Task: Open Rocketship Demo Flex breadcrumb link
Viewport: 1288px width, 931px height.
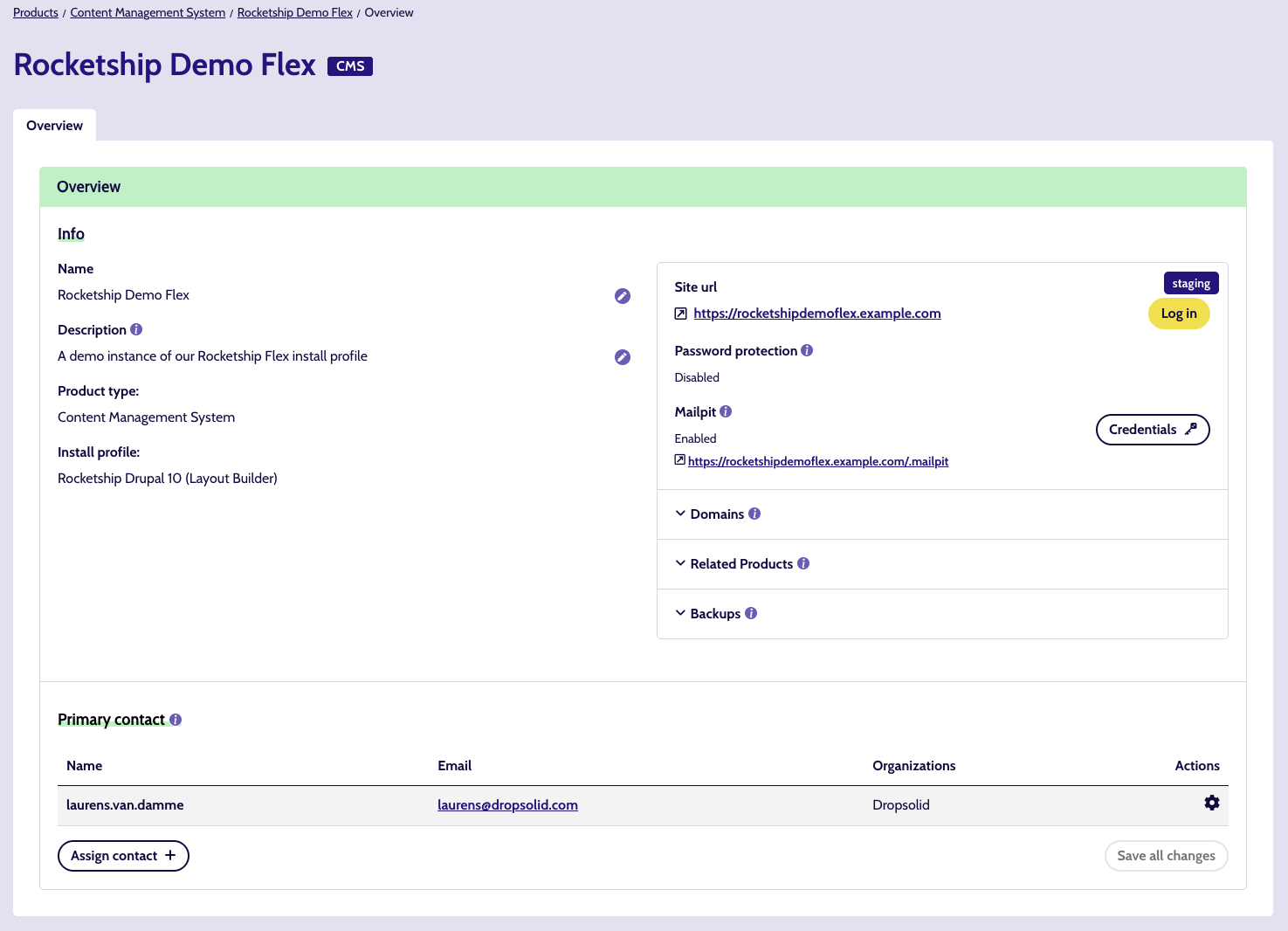Action: (x=295, y=12)
